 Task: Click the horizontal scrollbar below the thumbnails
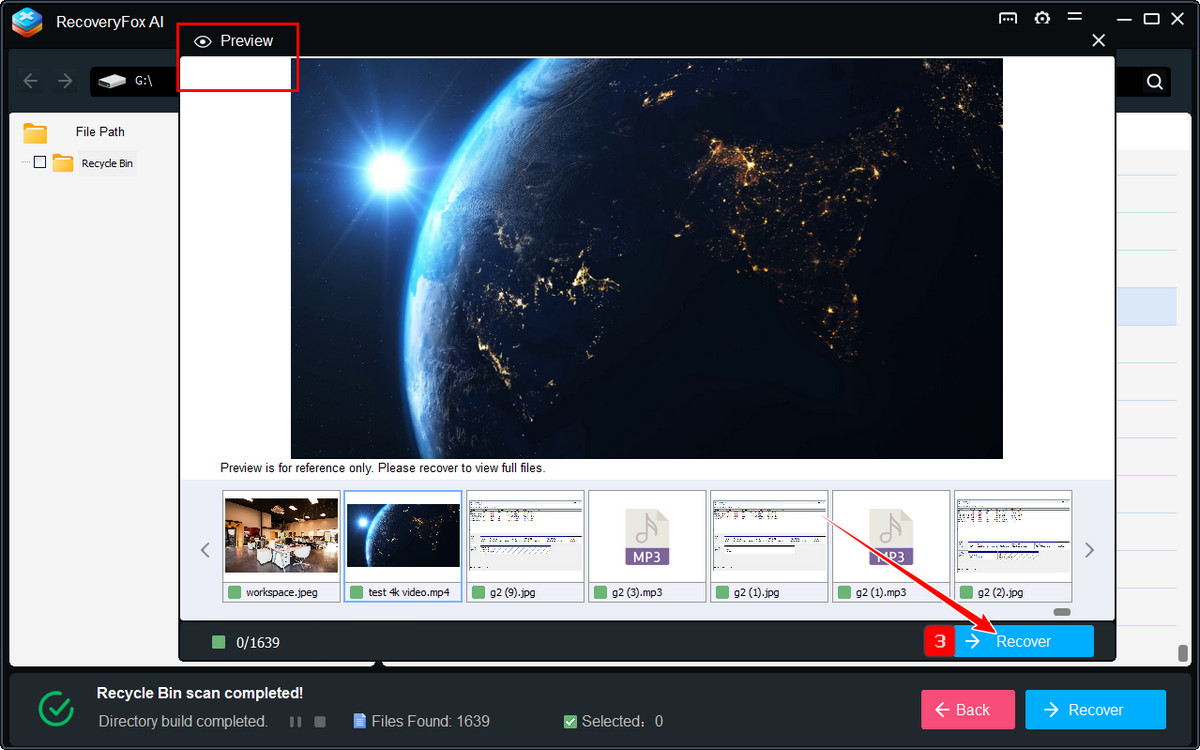pyautogui.click(x=1062, y=610)
